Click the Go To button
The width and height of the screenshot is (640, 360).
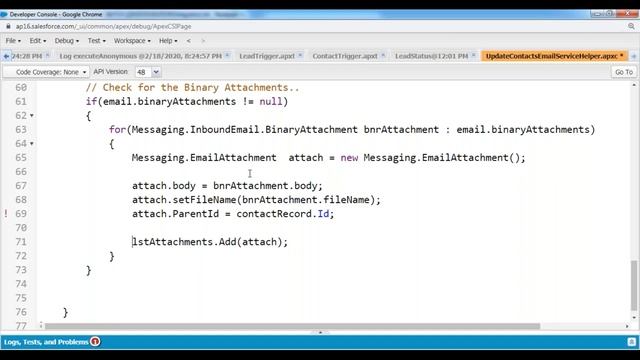tap(624, 72)
